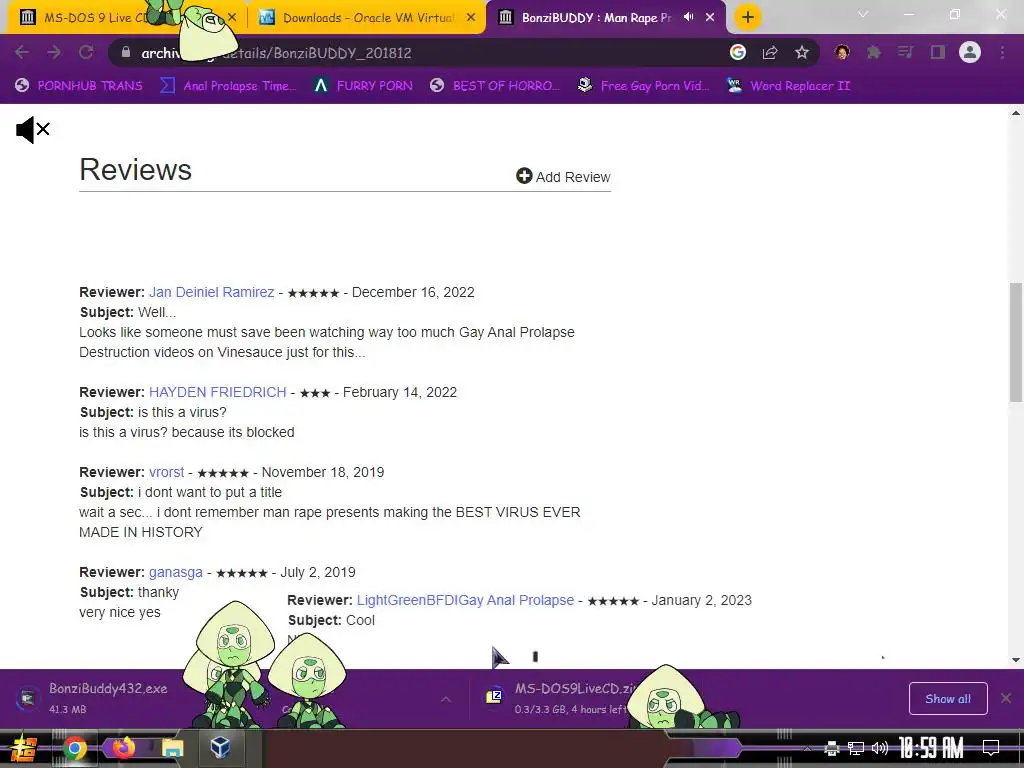Click the scrollbar down arrow

click(1016, 660)
